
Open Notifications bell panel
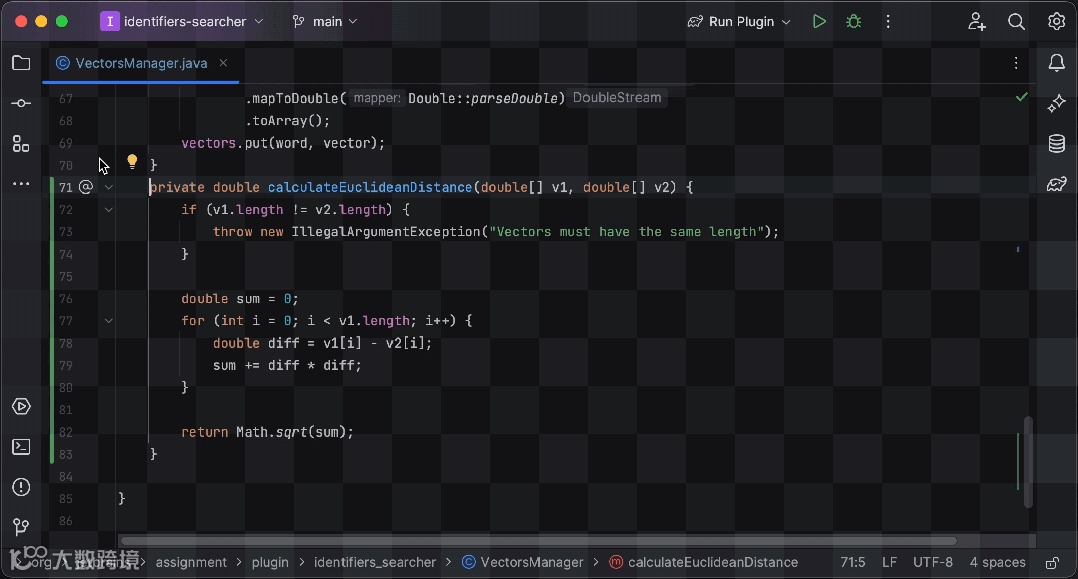tap(1057, 63)
